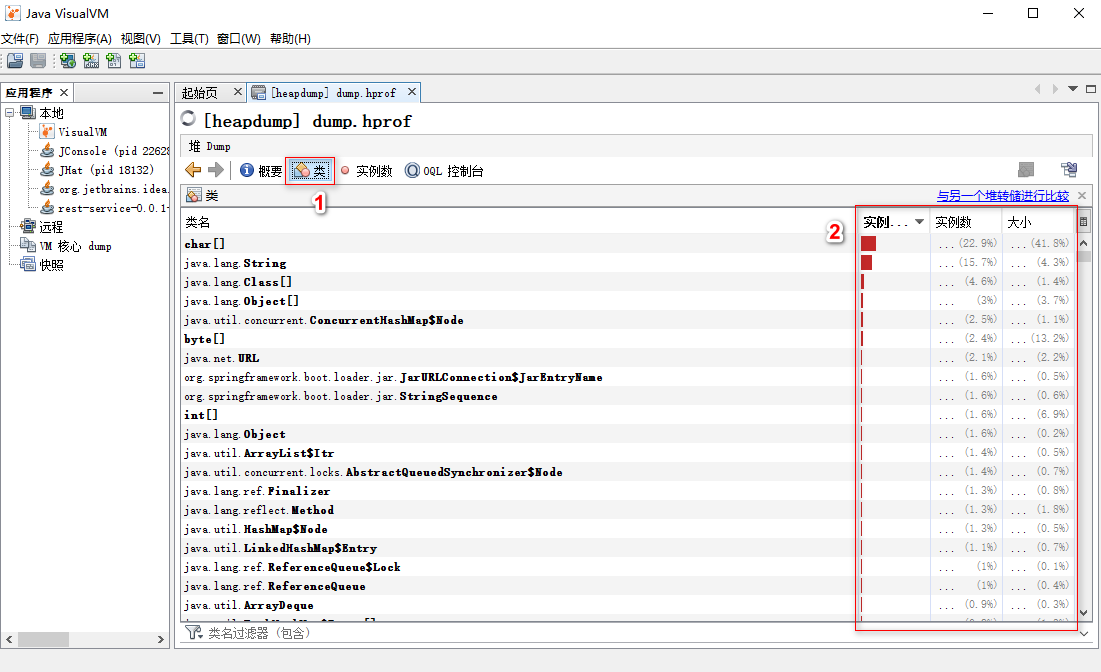This screenshot has height=672, width=1101.
Task: Select the [heapdump] dump.hprof tab
Action: (334, 93)
